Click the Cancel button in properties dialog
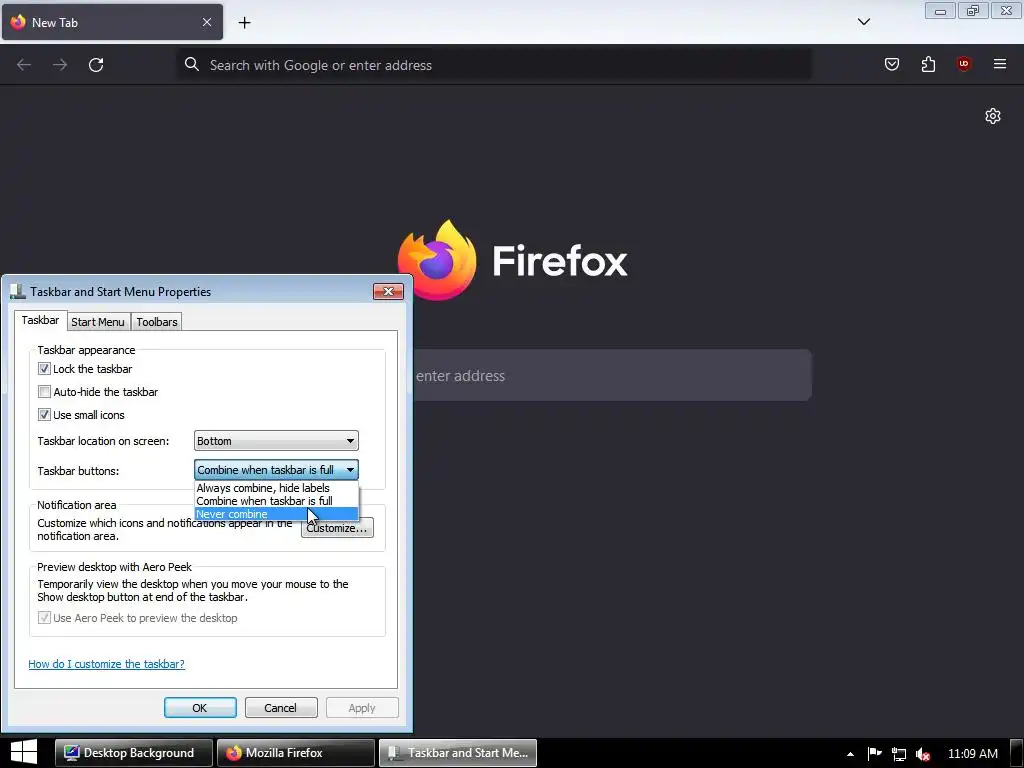This screenshot has width=1024, height=768. (281, 708)
